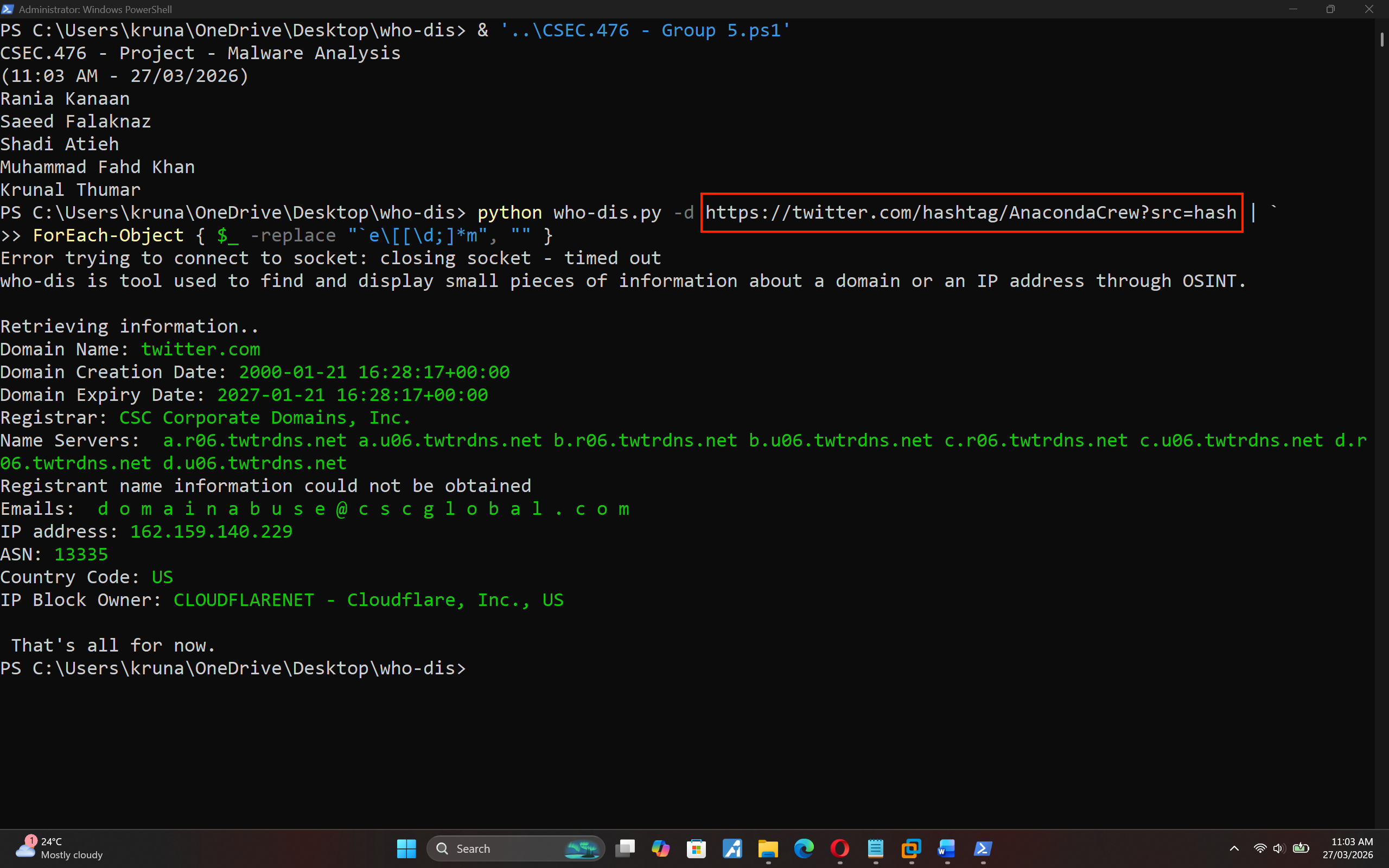
Task: Open the Windows Start menu
Action: click(x=406, y=848)
